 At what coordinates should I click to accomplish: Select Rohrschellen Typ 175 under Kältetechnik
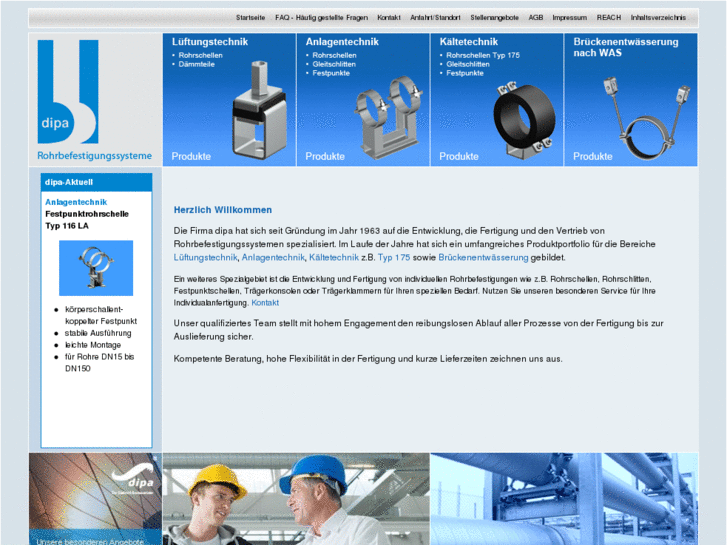point(483,55)
